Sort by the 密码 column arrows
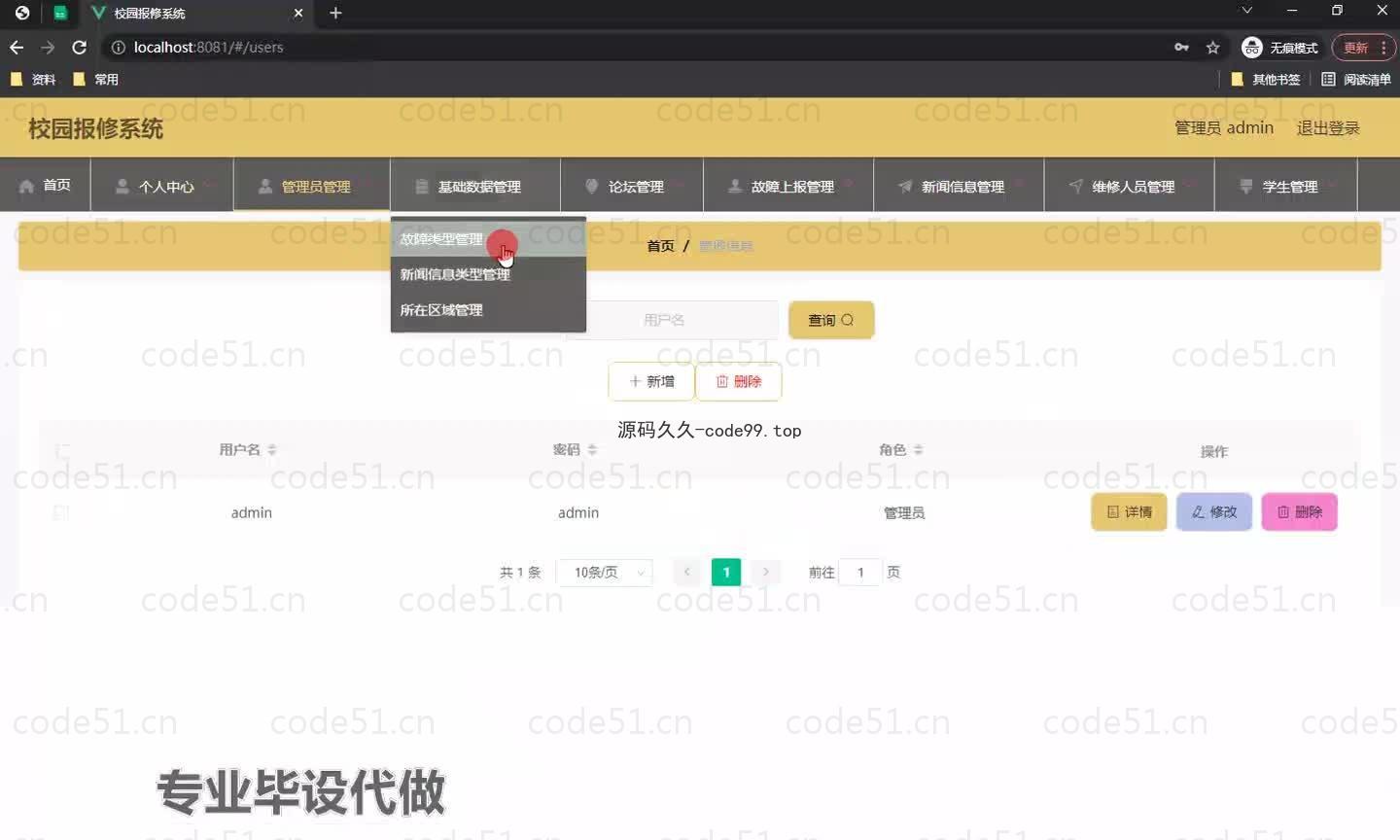1400x840 pixels. click(x=592, y=449)
